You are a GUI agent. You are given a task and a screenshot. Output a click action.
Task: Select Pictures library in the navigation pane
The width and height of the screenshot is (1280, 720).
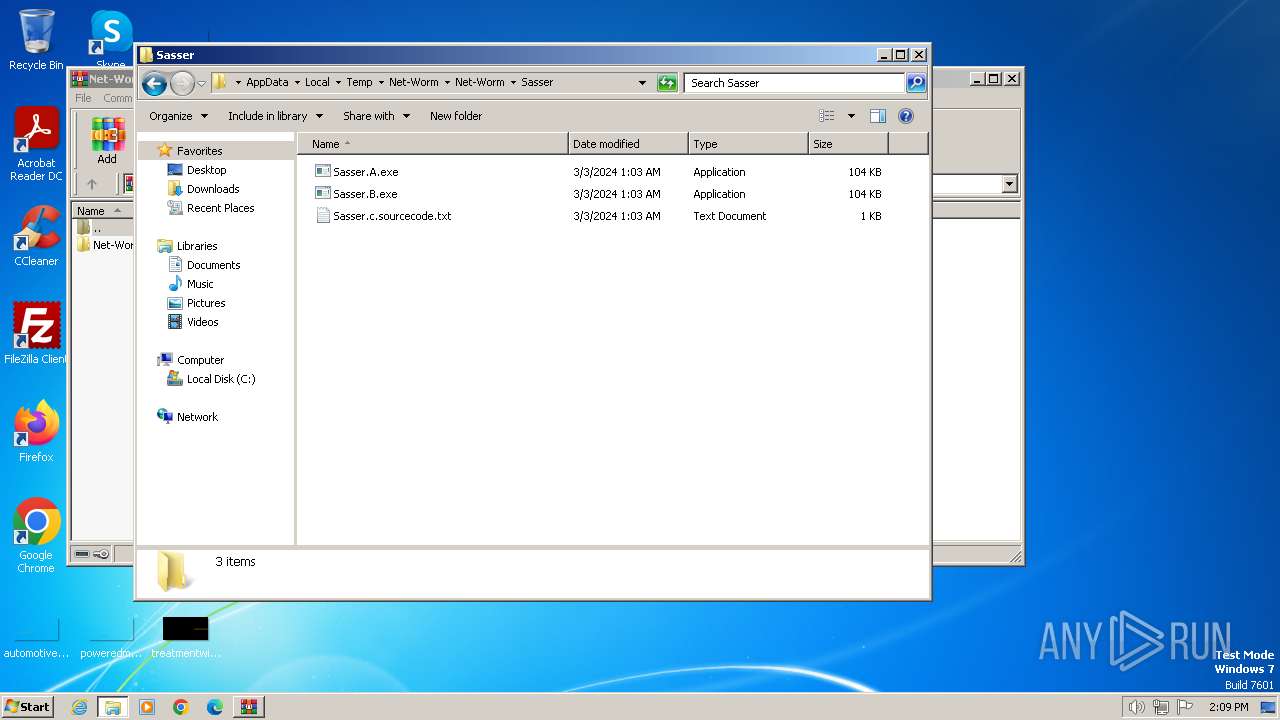tap(206, 303)
